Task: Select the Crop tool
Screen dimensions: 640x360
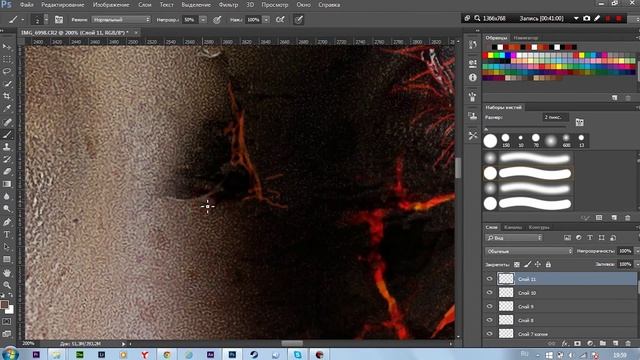Action: click(7, 96)
